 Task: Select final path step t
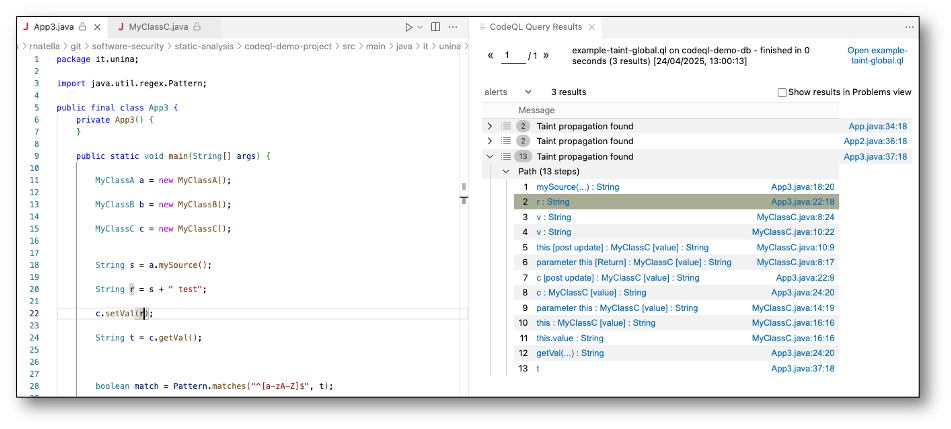[x=538, y=368]
